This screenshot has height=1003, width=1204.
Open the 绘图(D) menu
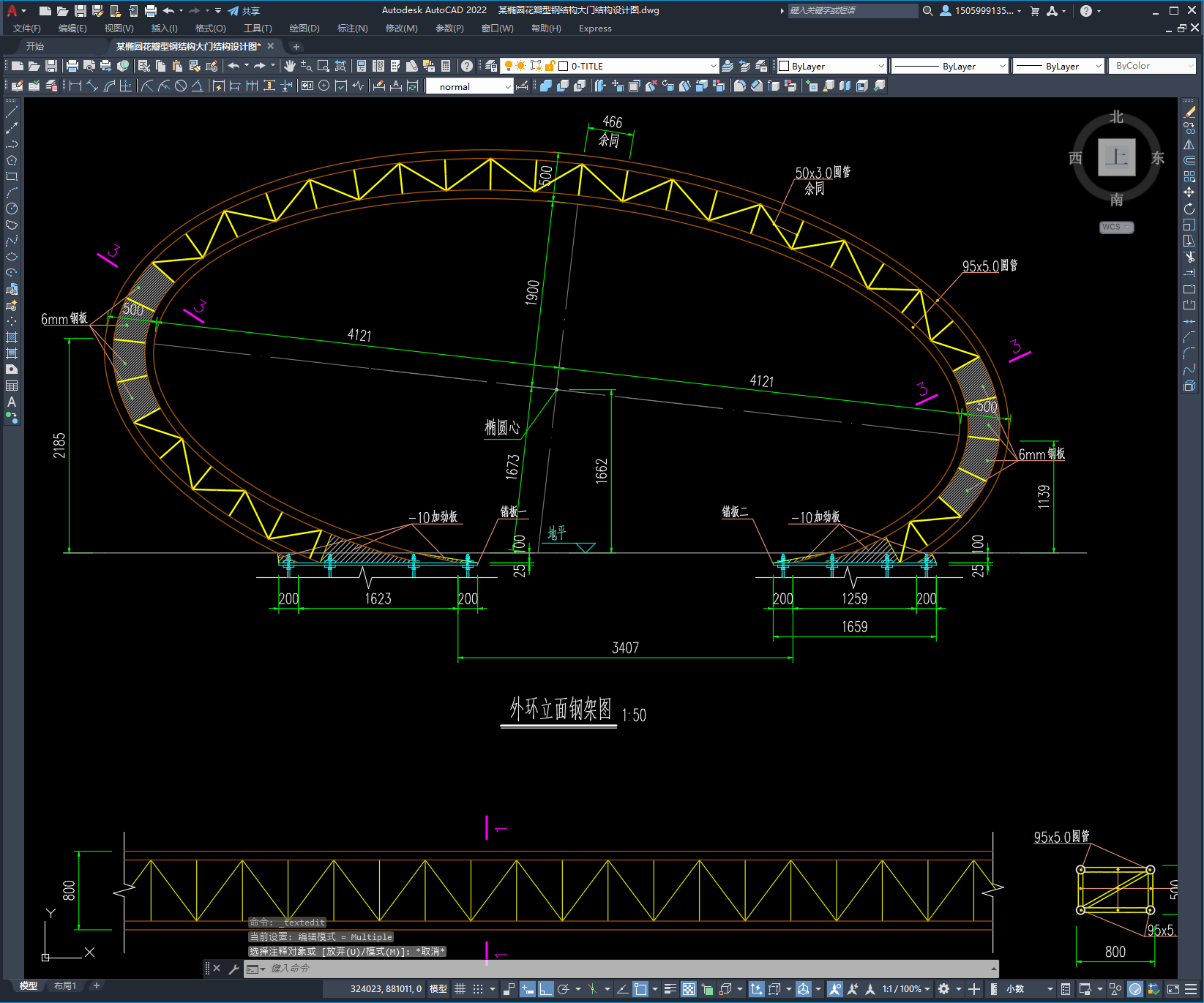304,29
